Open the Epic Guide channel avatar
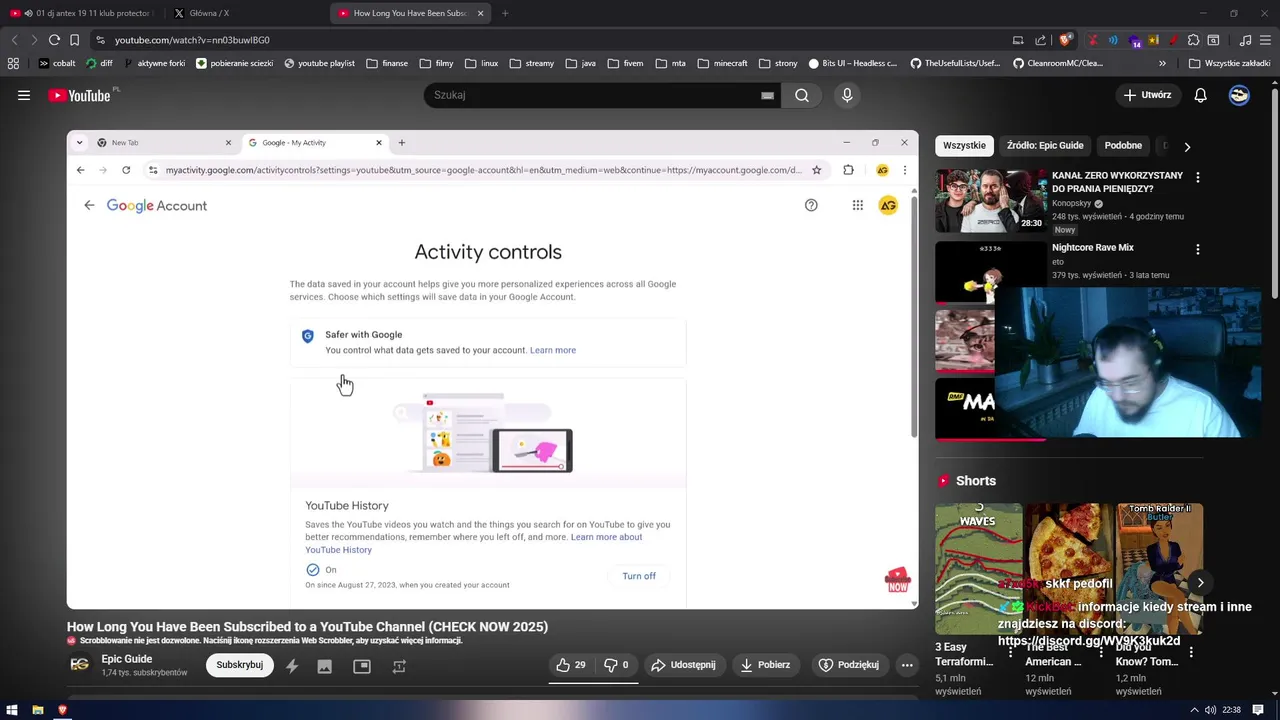1280x720 pixels. [80, 664]
